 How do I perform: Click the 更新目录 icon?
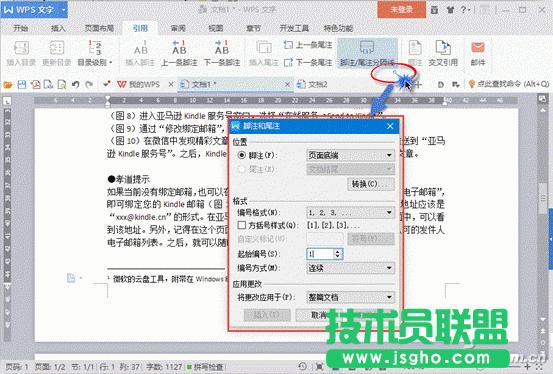coord(56,53)
